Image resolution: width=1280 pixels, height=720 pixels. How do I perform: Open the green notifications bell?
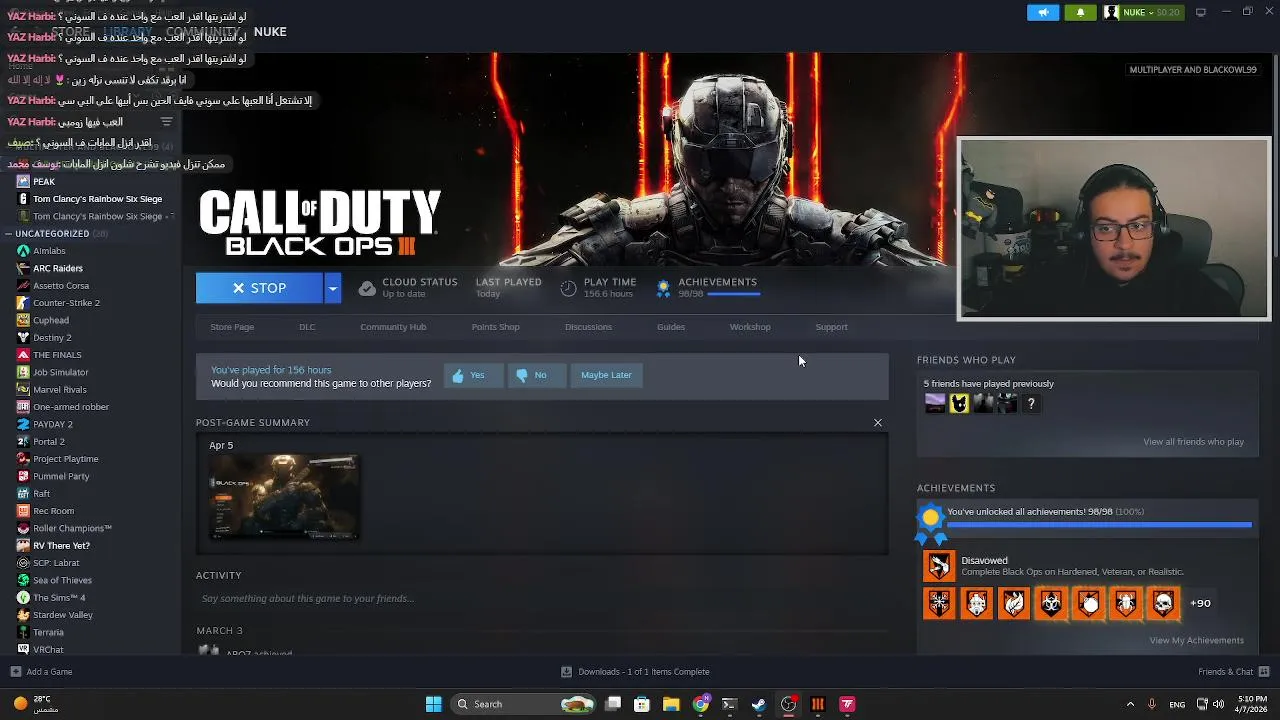(x=1080, y=12)
